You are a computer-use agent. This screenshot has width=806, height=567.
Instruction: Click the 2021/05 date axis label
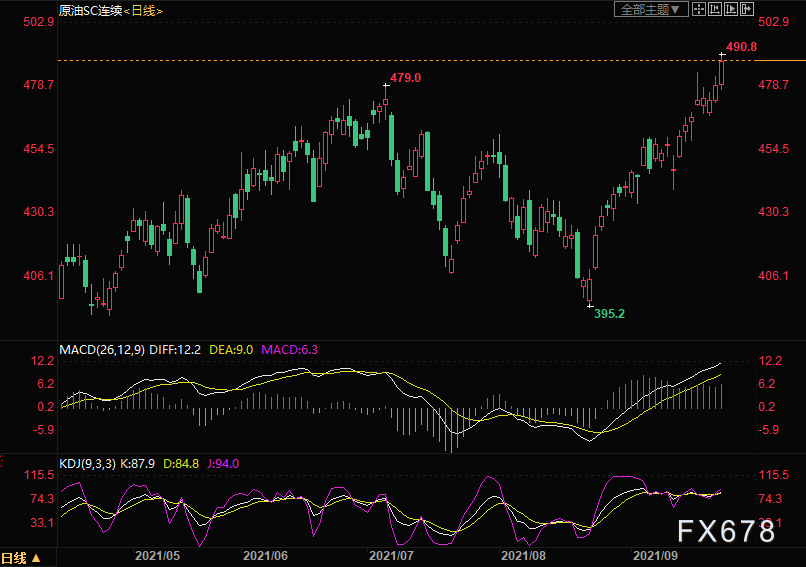157,556
